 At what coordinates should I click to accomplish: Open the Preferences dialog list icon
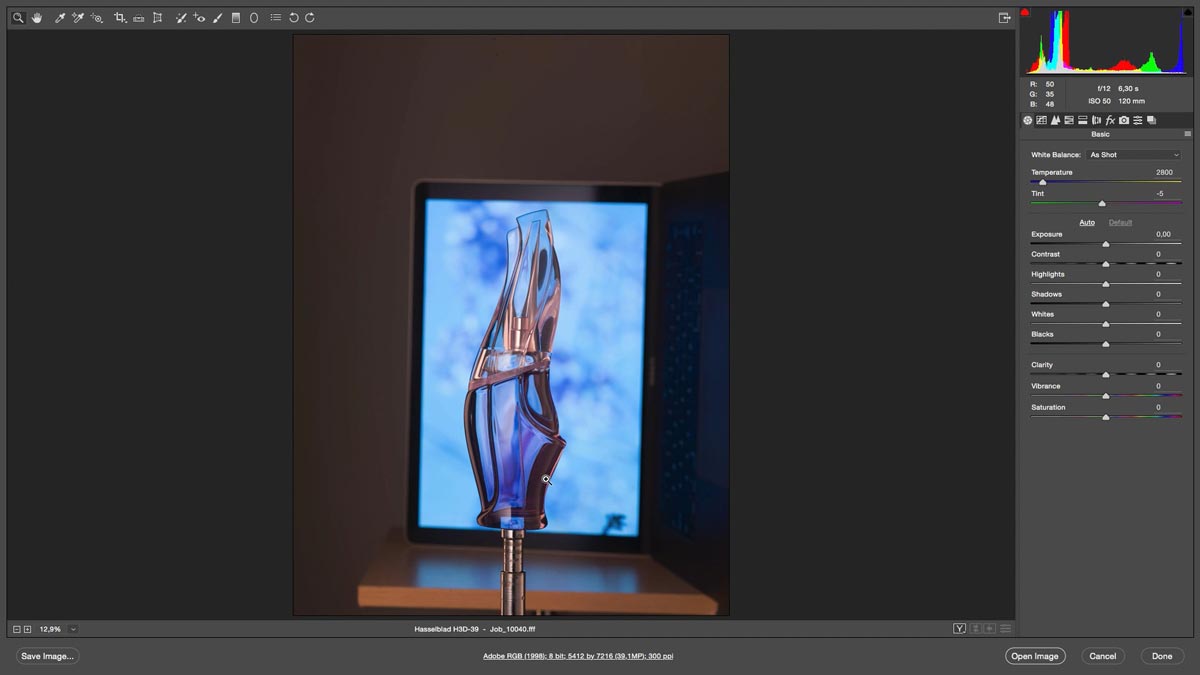[x=275, y=18]
